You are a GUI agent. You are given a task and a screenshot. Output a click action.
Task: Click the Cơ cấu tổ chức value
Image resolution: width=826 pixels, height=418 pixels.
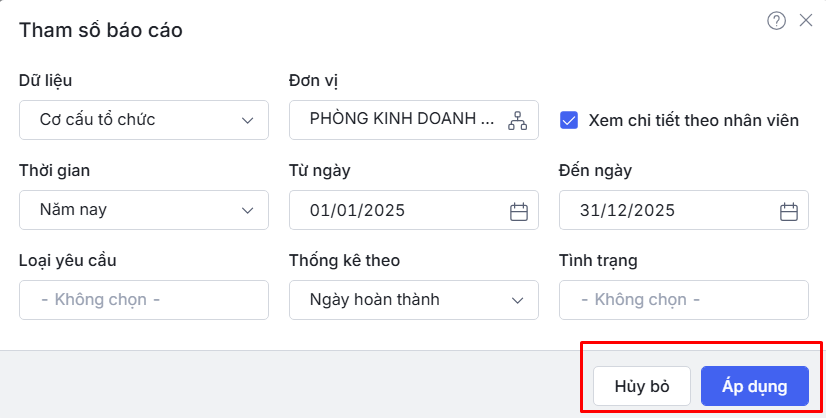[x=97, y=120]
